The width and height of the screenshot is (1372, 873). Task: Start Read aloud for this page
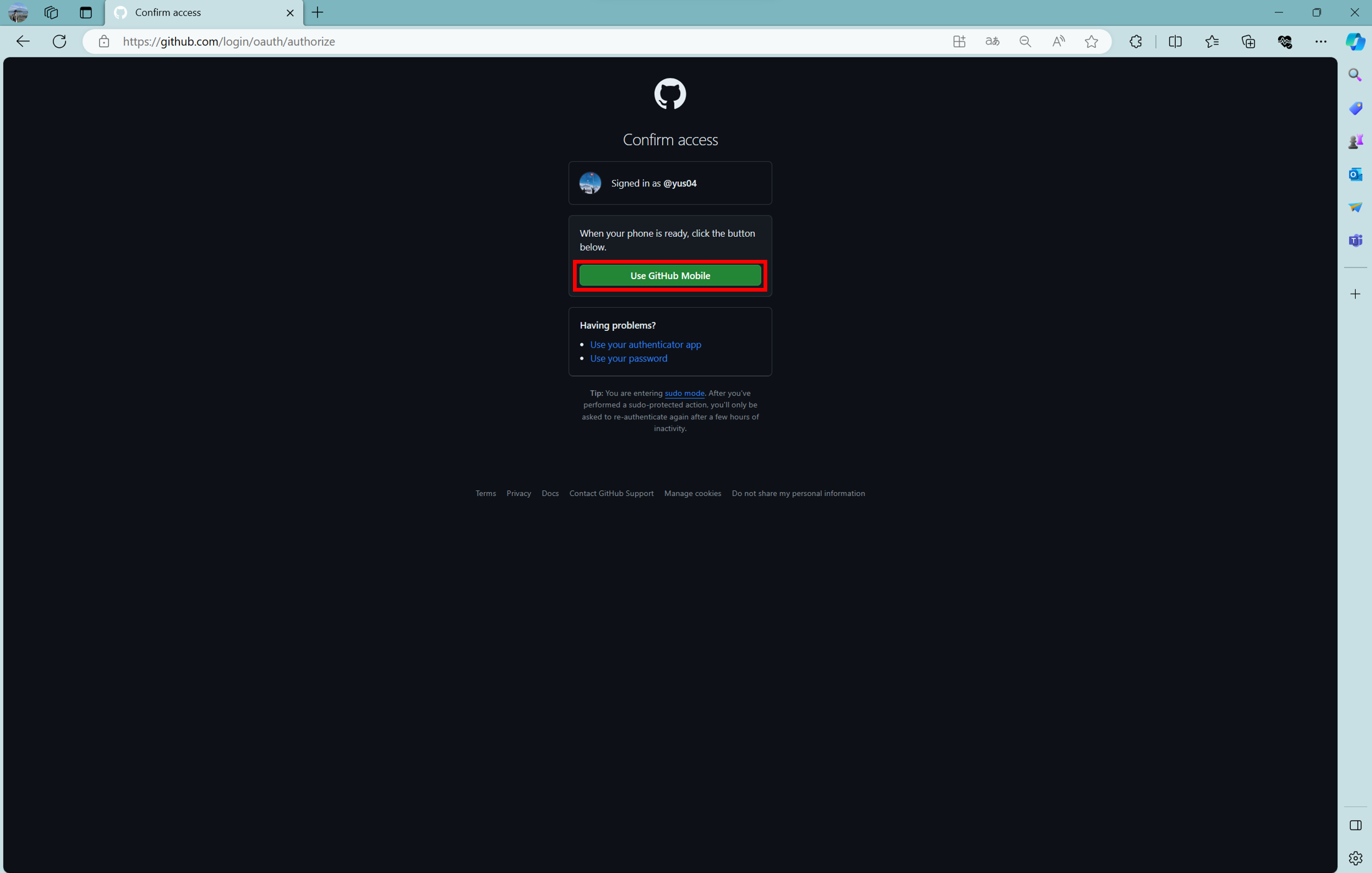1058,41
